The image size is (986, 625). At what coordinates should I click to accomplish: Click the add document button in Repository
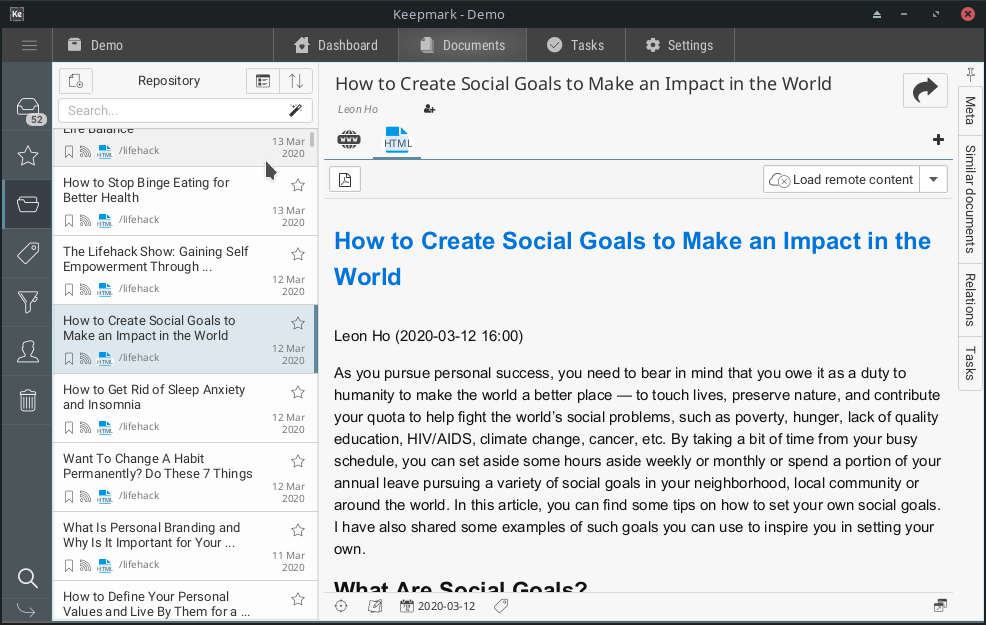click(x=77, y=81)
